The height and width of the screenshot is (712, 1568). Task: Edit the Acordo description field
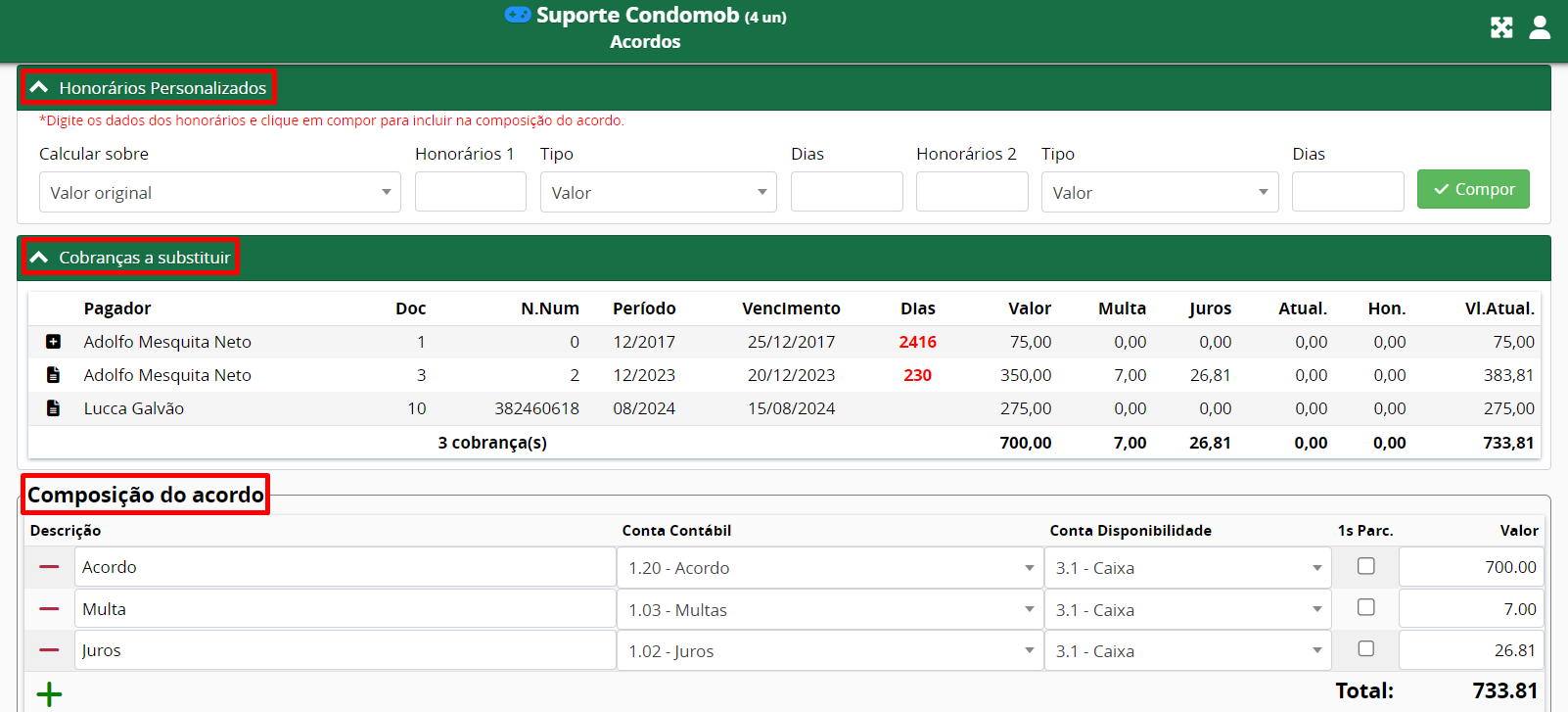tap(345, 567)
